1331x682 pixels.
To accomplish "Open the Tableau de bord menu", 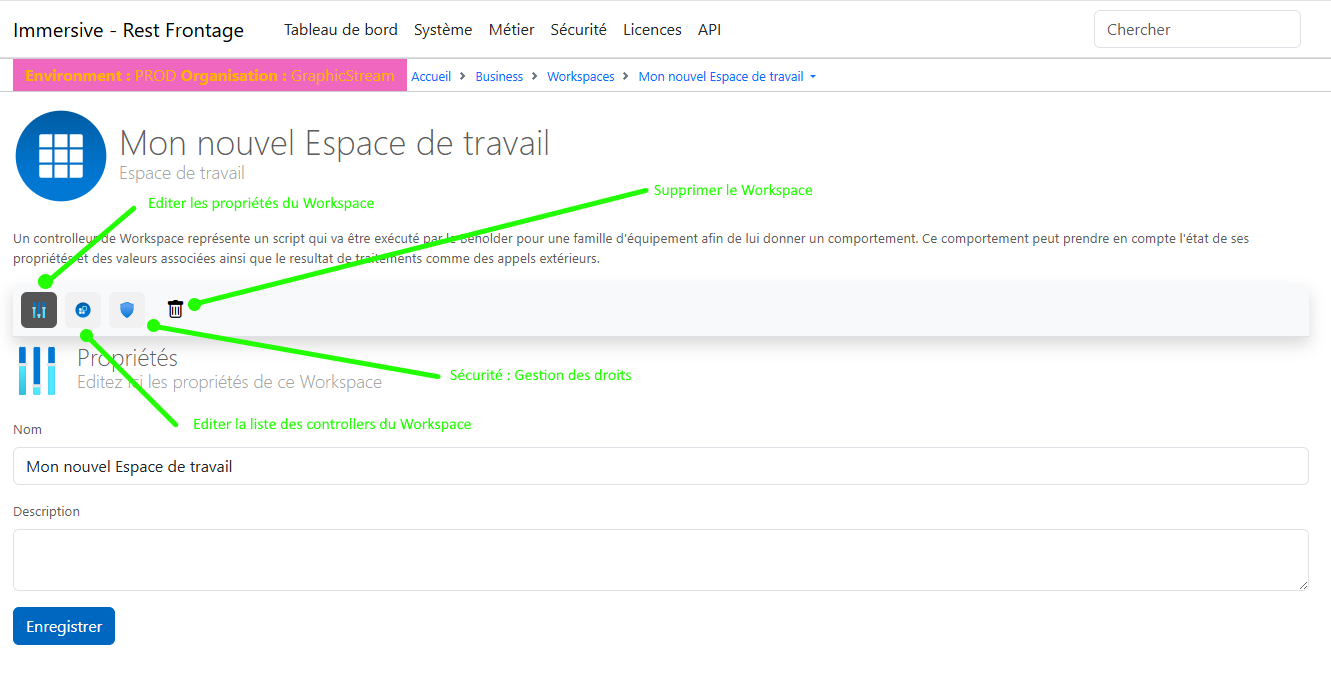I will (x=340, y=30).
